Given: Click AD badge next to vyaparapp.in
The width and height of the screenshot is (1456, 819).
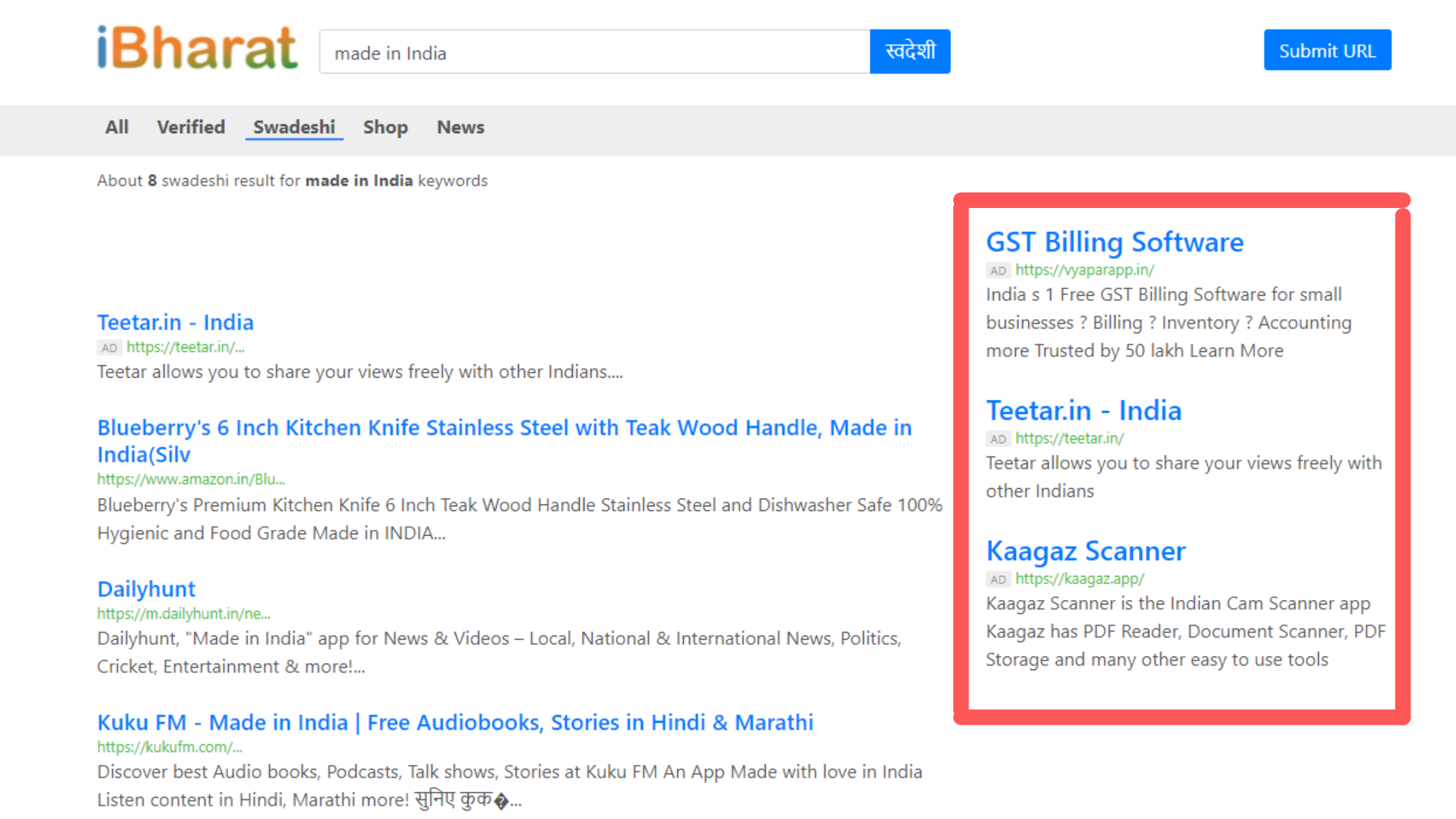Looking at the screenshot, I should point(998,270).
